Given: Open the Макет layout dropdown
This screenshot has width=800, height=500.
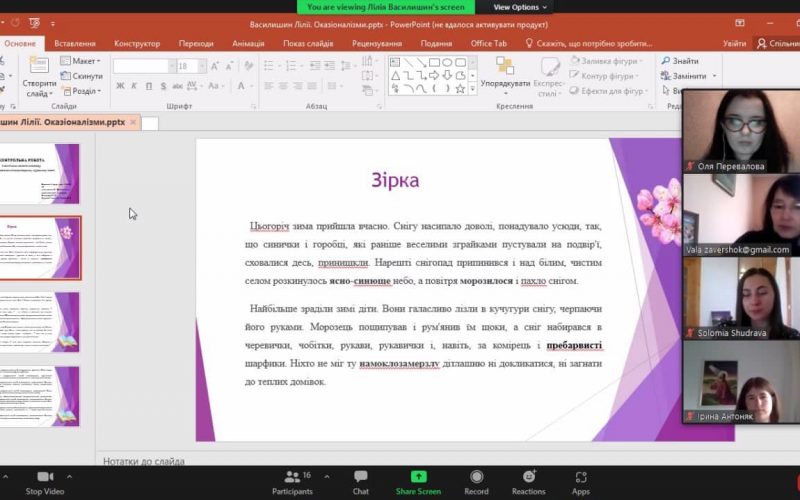Looking at the screenshot, I should [x=85, y=61].
